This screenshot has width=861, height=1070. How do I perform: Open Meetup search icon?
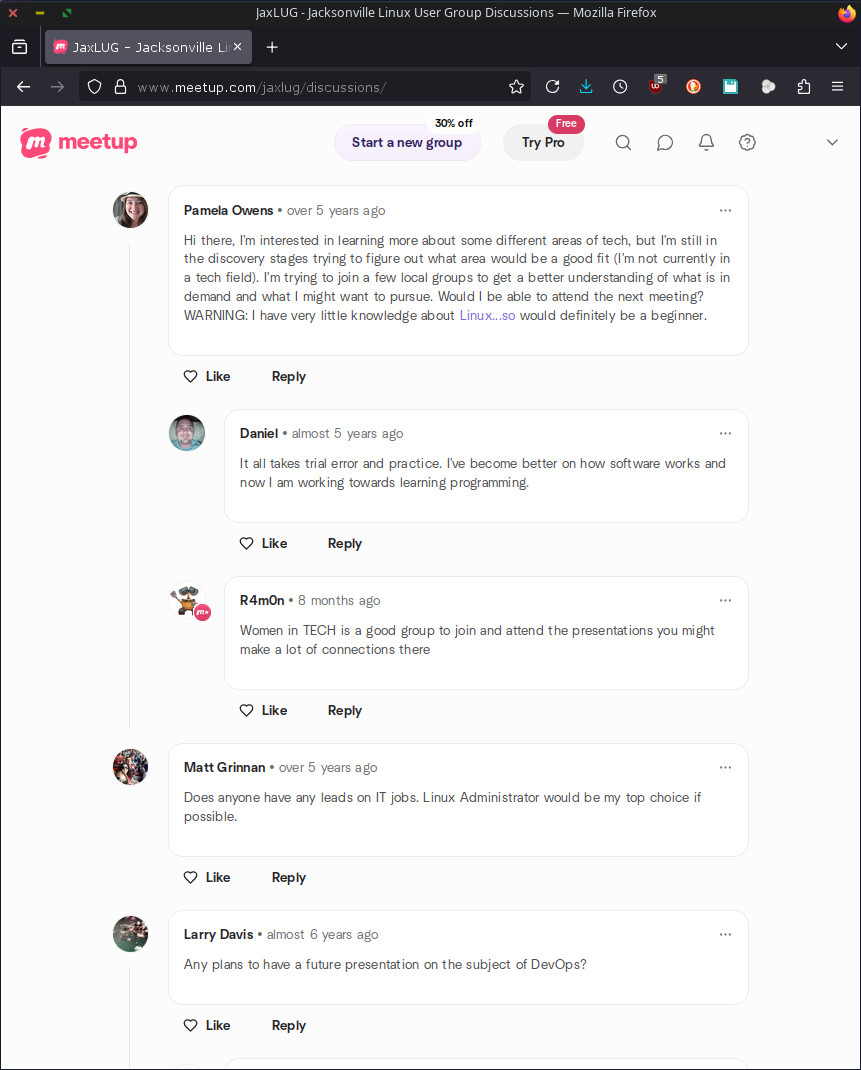pos(623,143)
